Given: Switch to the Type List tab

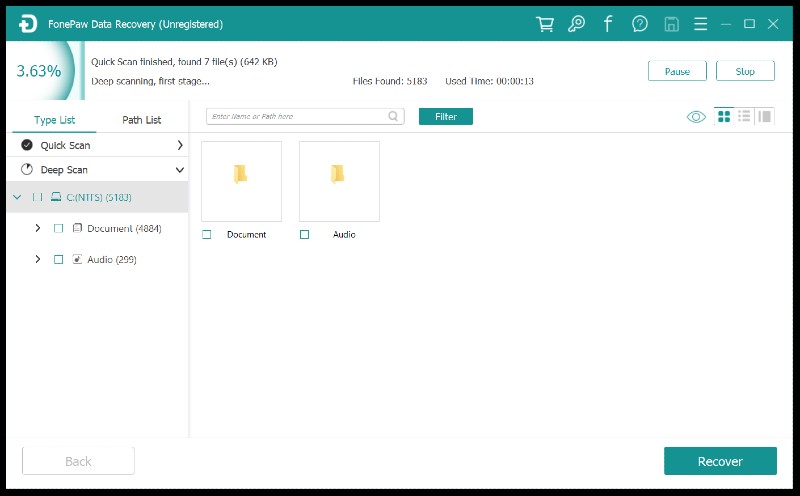Looking at the screenshot, I should [54, 120].
